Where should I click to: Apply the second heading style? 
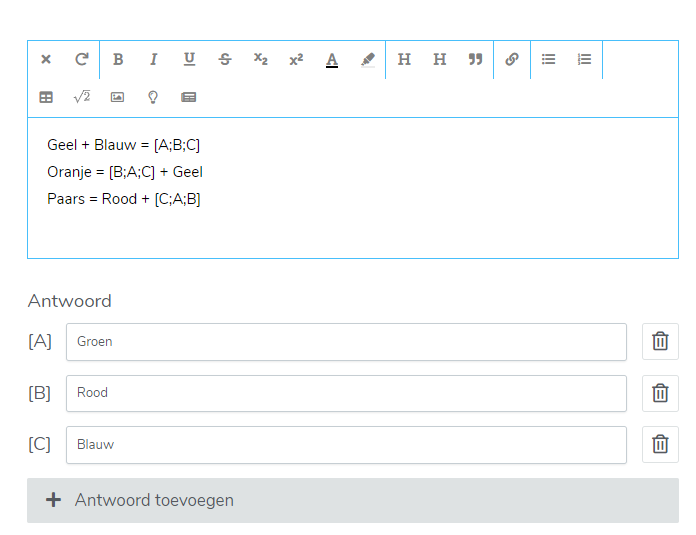(439, 59)
